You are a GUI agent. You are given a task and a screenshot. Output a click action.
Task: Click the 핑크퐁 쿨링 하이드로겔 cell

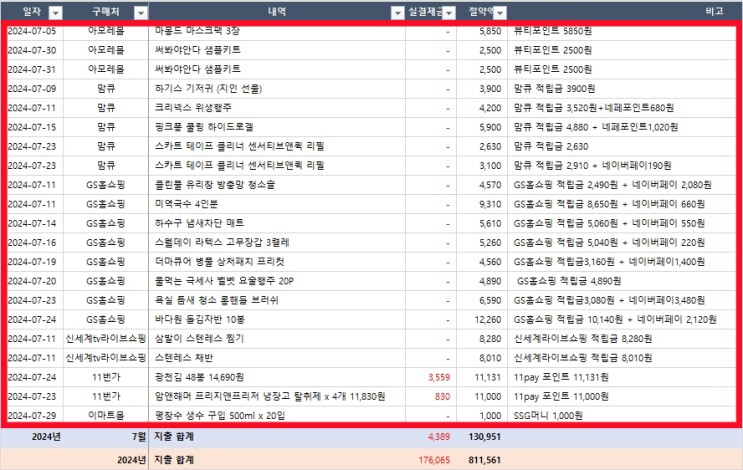click(204, 127)
